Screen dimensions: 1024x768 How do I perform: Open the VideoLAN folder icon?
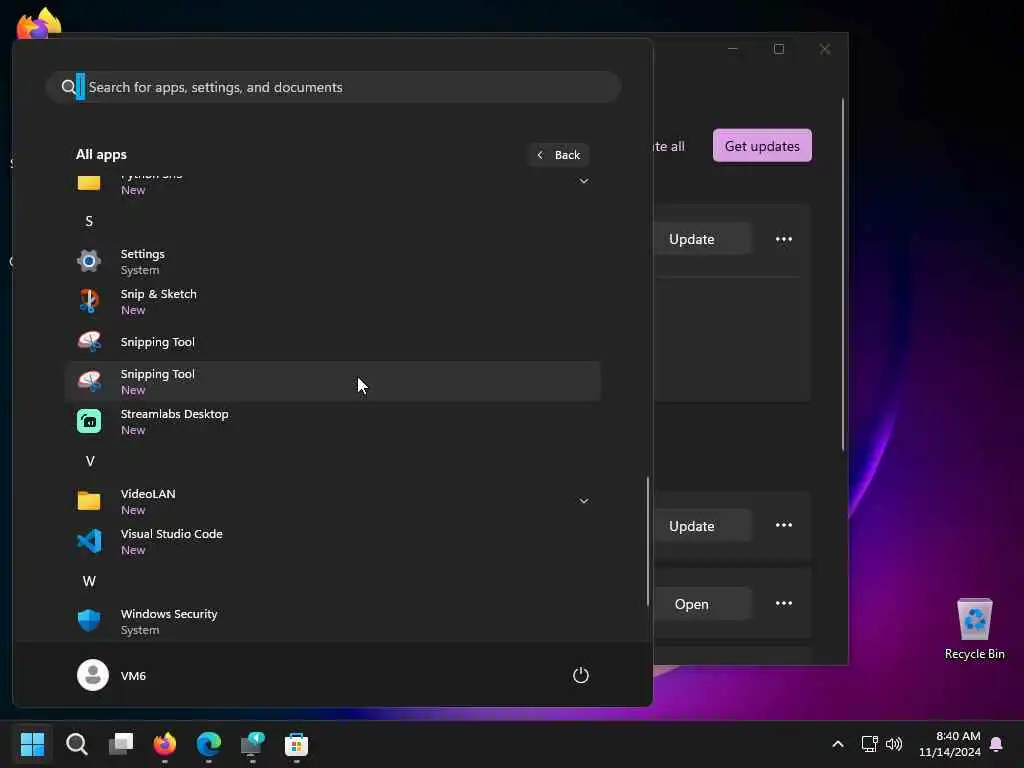click(89, 501)
